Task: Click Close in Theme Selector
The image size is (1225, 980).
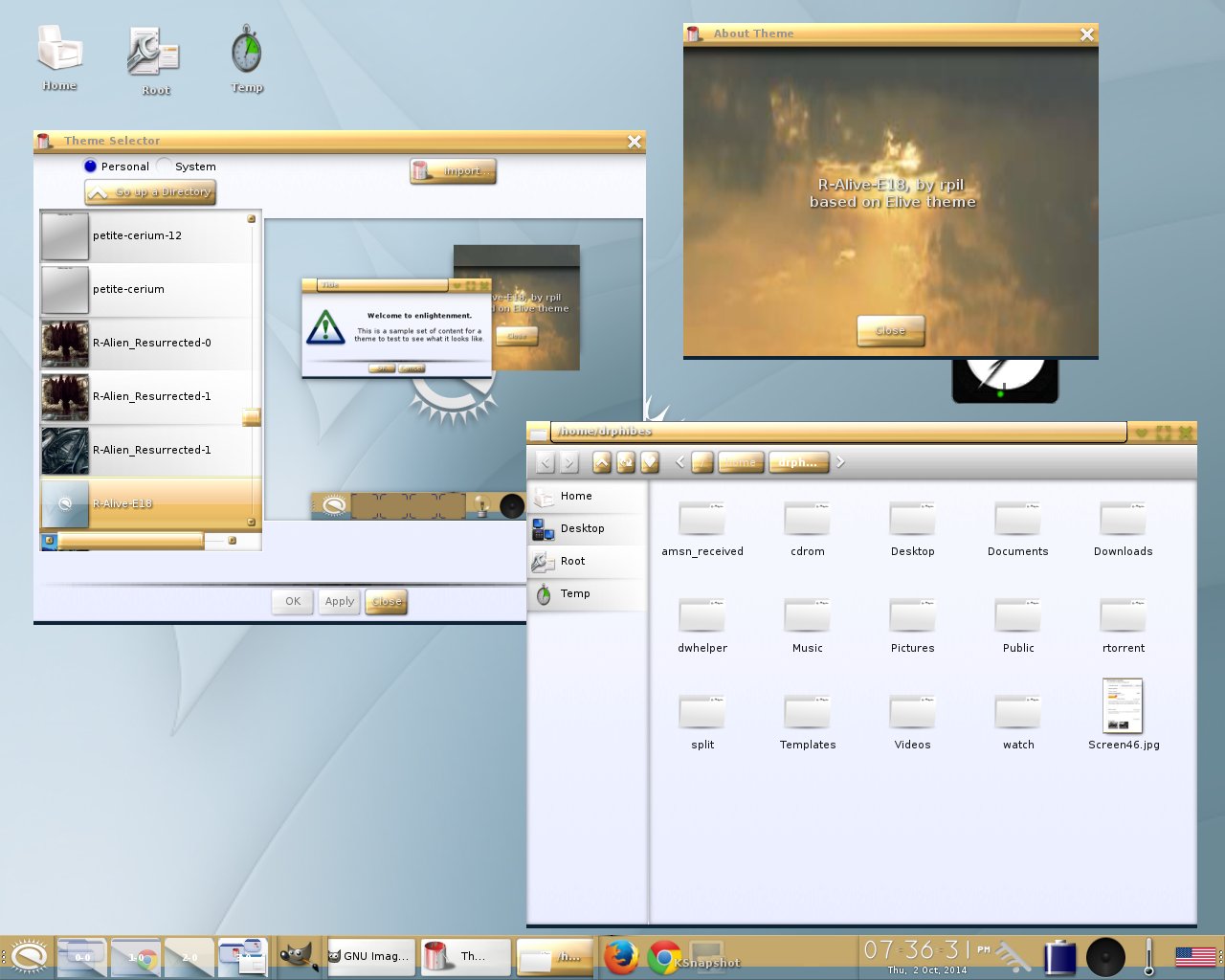Action: pyautogui.click(x=387, y=602)
